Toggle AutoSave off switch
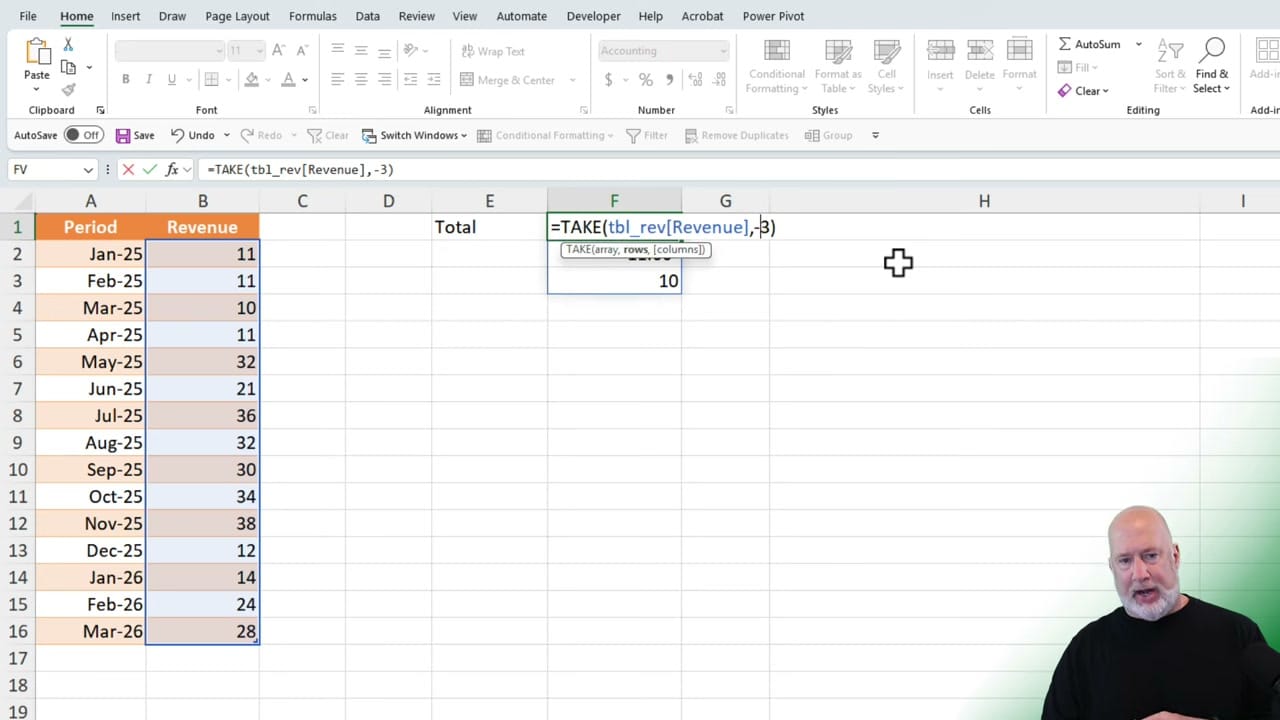 tap(83, 134)
